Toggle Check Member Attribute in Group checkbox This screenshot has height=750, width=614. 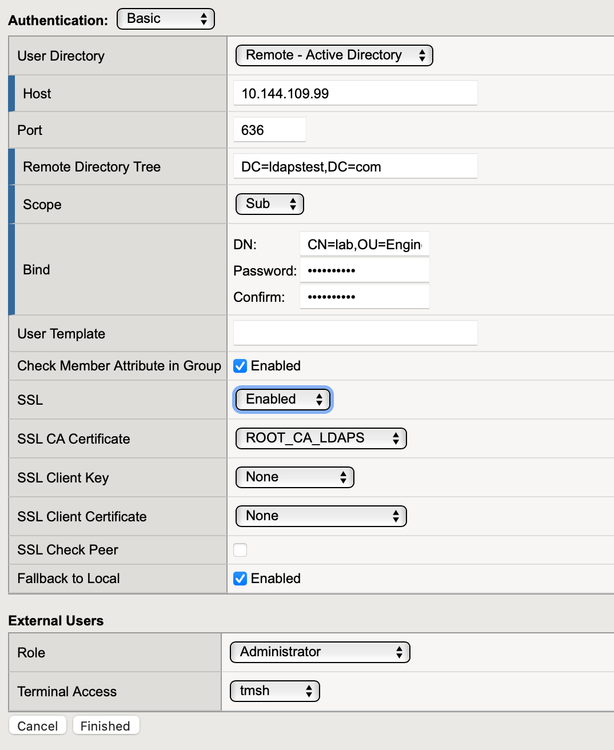(x=240, y=366)
